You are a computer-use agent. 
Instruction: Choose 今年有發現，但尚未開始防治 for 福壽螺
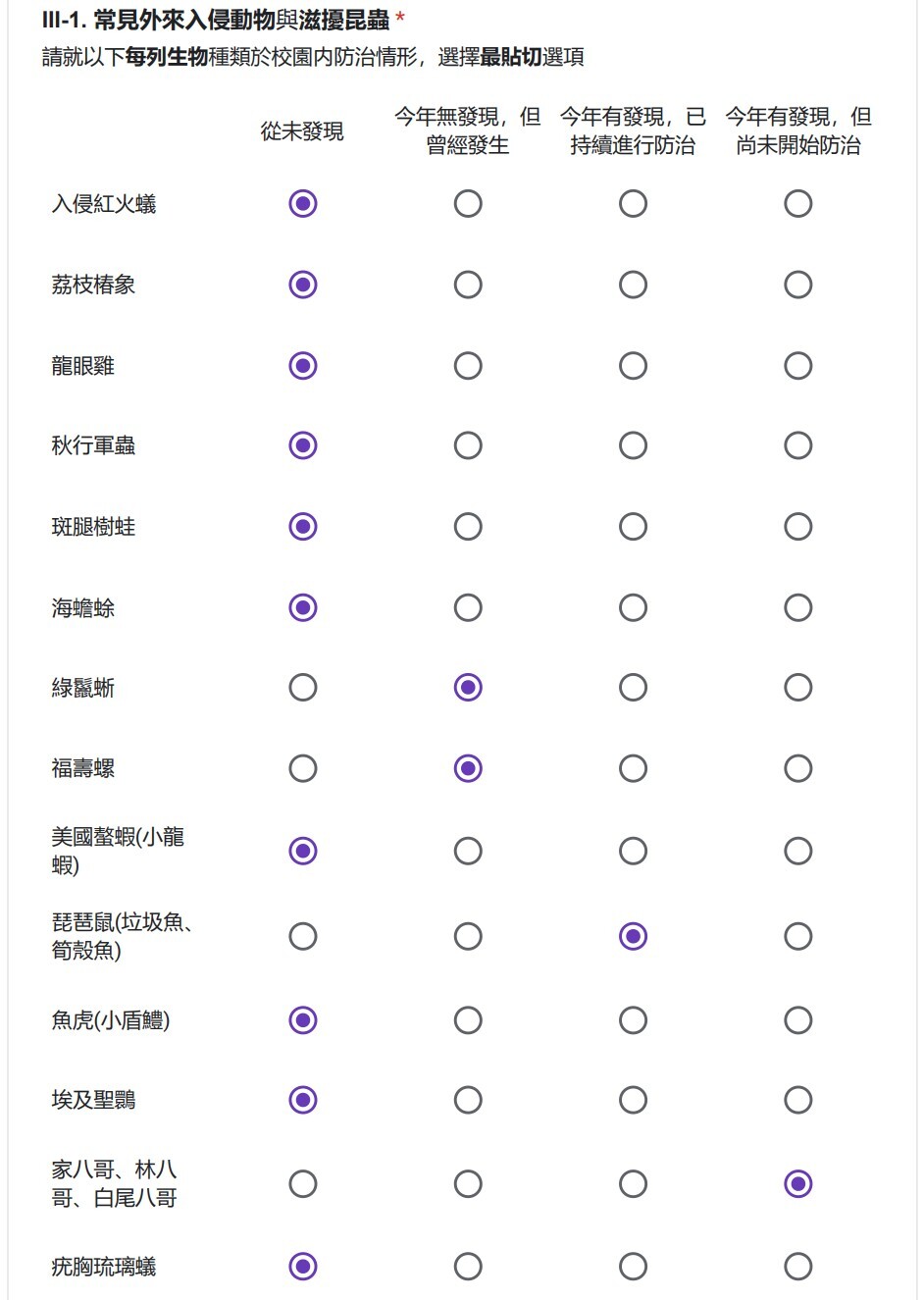797,768
